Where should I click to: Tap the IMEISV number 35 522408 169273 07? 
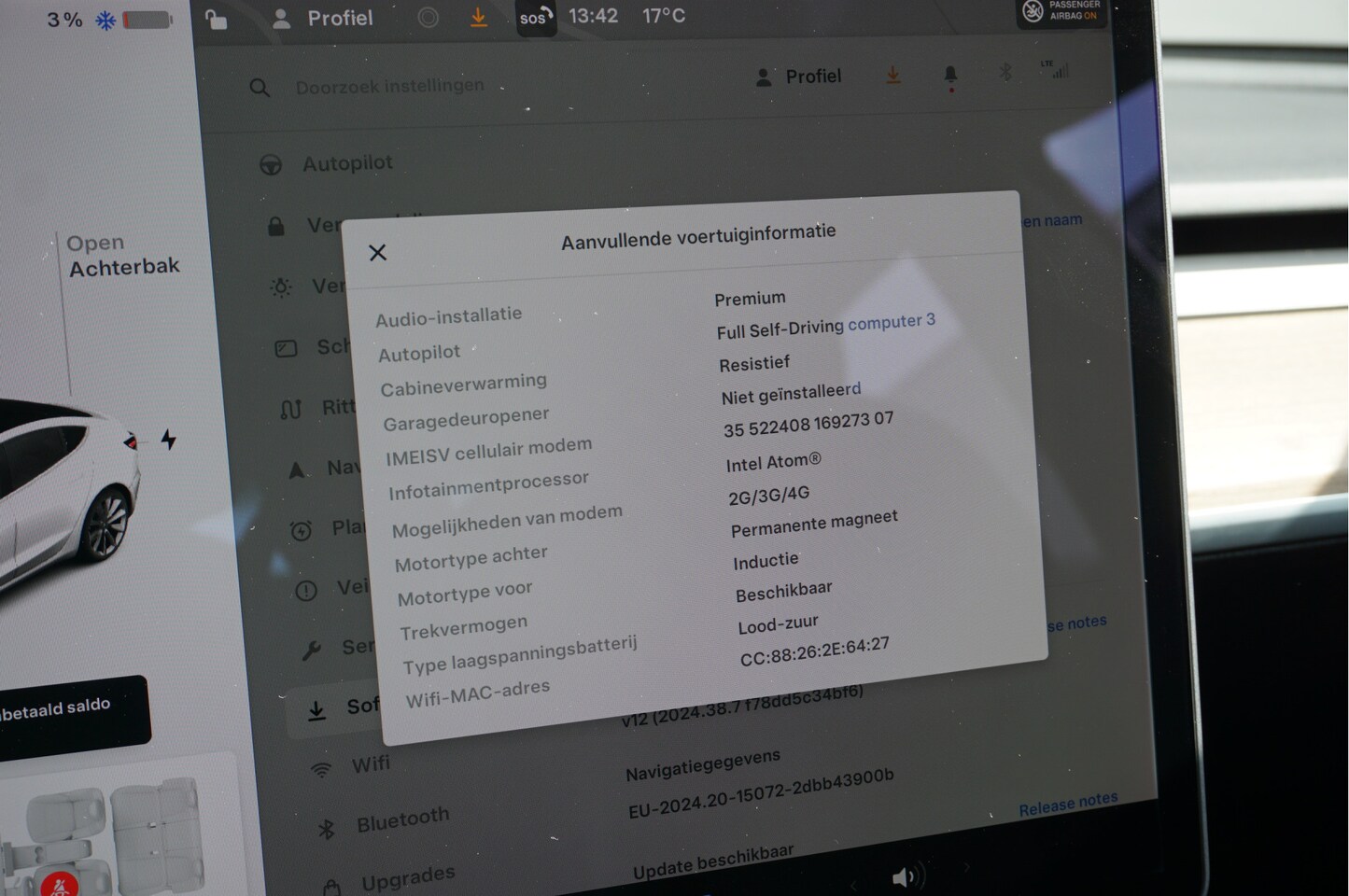pos(808,425)
